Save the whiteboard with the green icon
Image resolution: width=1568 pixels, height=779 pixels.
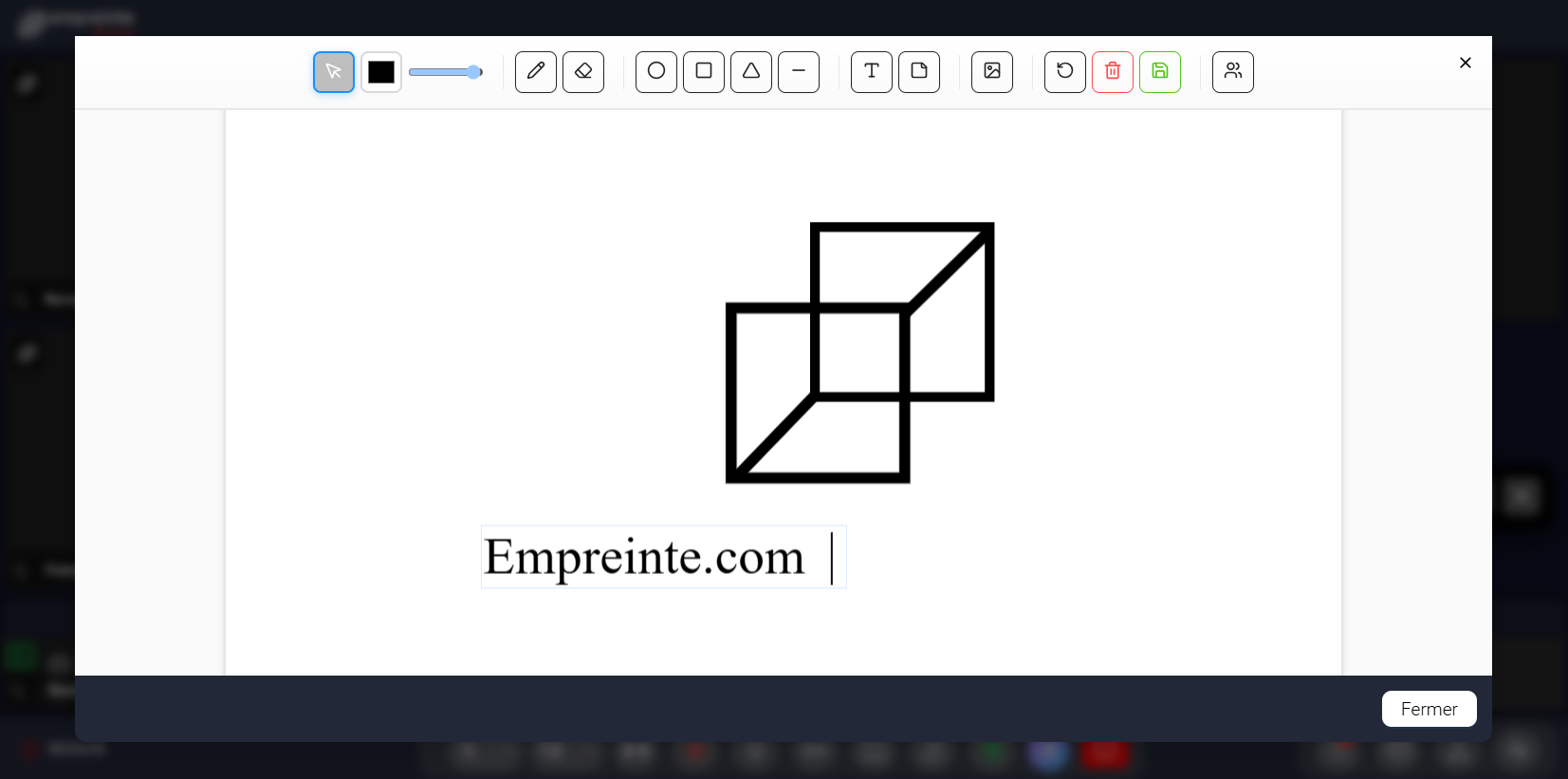click(x=1160, y=72)
